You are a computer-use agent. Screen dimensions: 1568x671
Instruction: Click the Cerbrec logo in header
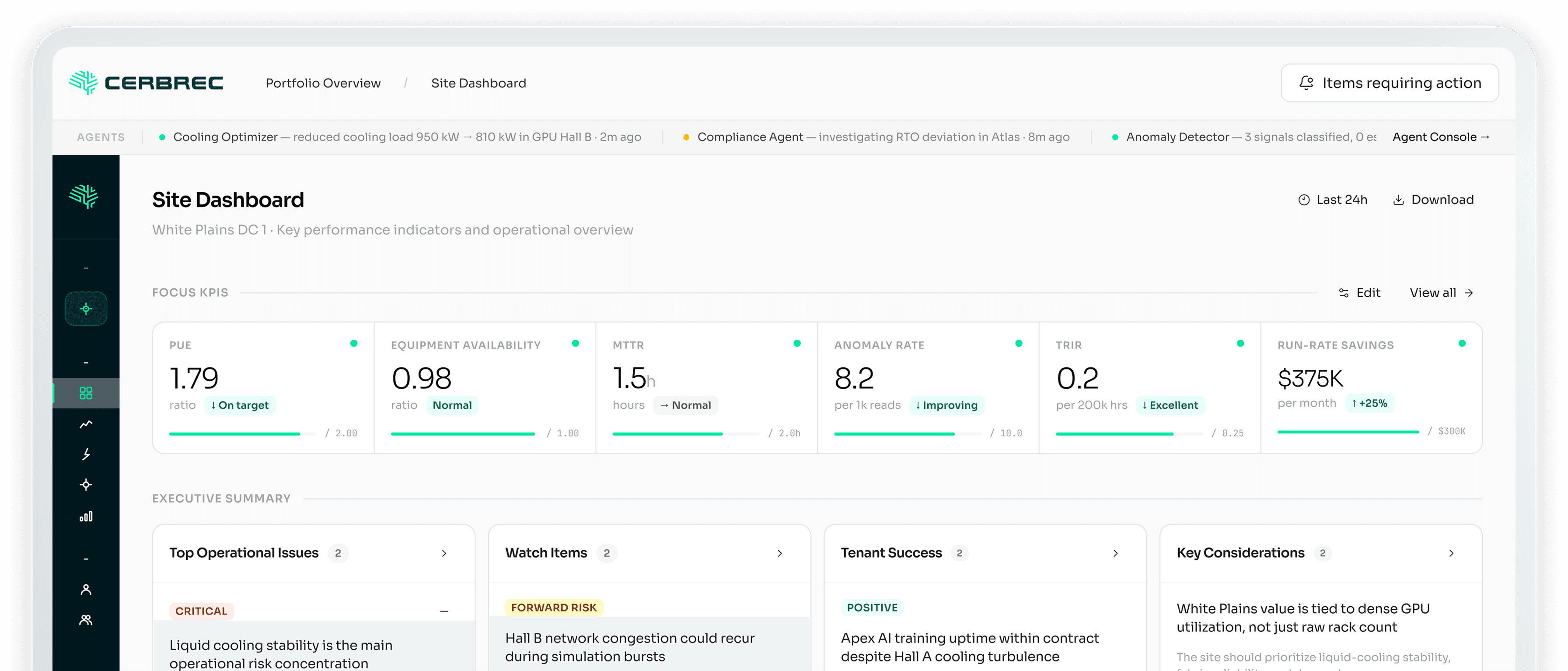pos(146,83)
